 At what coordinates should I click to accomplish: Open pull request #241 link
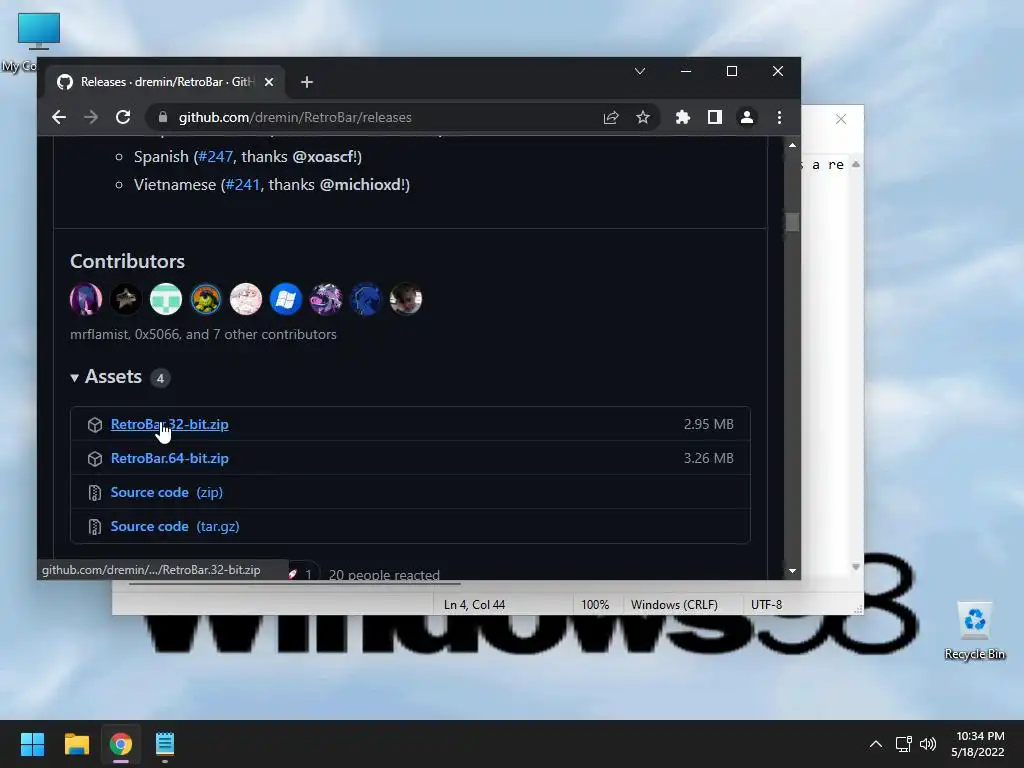click(x=242, y=185)
